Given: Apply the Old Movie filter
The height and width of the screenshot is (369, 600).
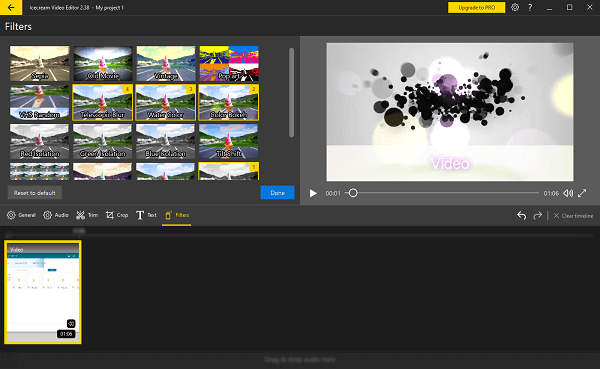Looking at the screenshot, I should 103,64.
